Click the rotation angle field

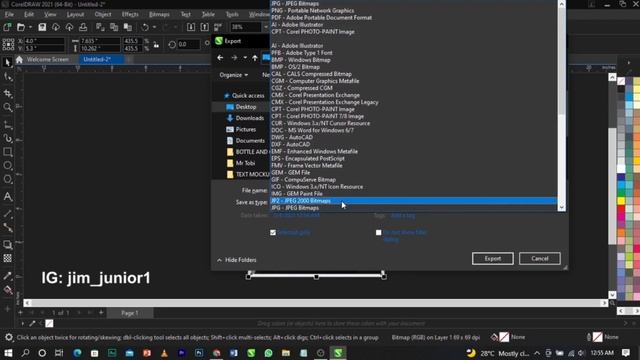pyautogui.click(x=189, y=44)
